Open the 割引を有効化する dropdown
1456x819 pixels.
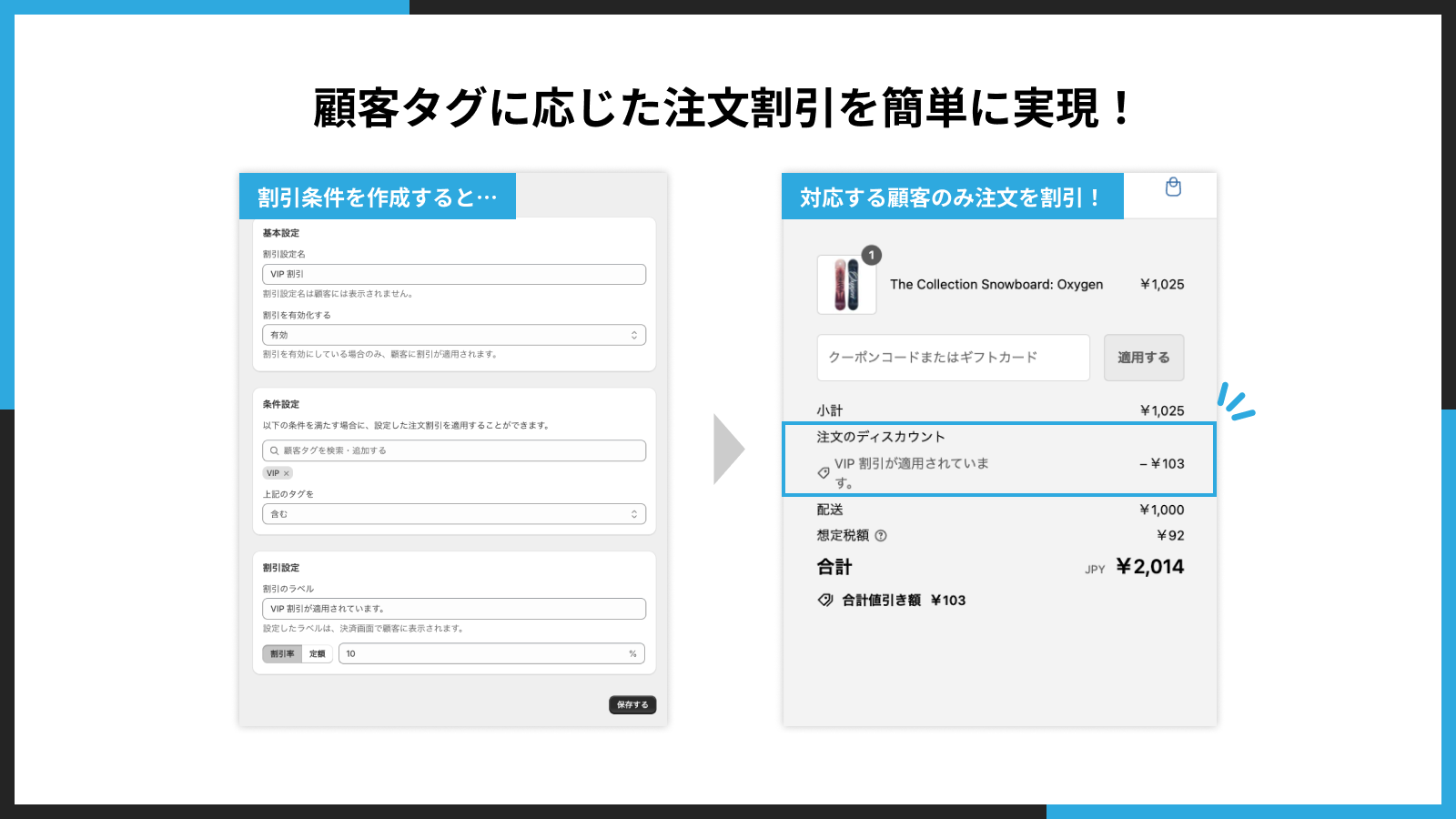coord(453,334)
